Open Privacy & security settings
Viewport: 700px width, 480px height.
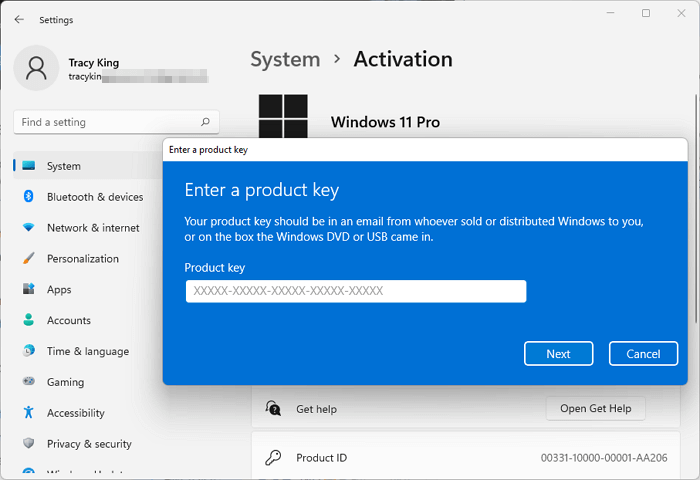tap(88, 443)
